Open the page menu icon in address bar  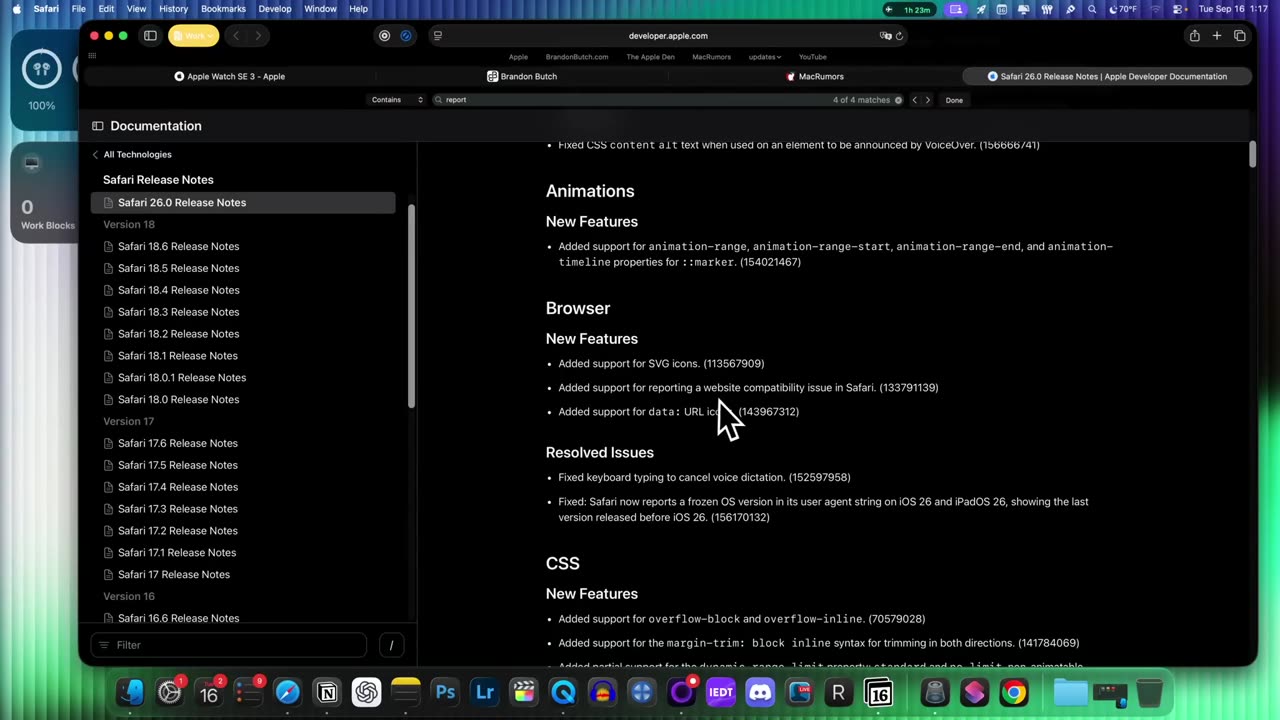point(437,36)
